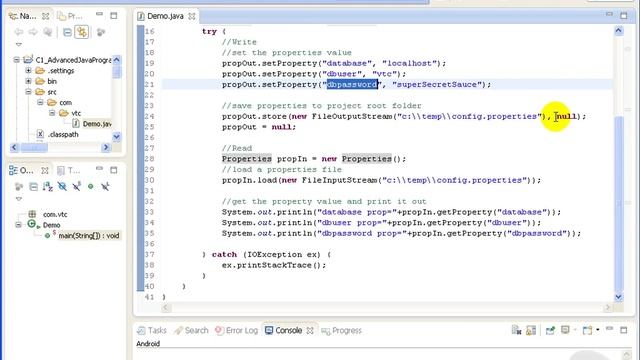Viewport: 640px width, 360px height.
Task: Click the highlighted dbpassword text on line 21
Action: pos(352,84)
